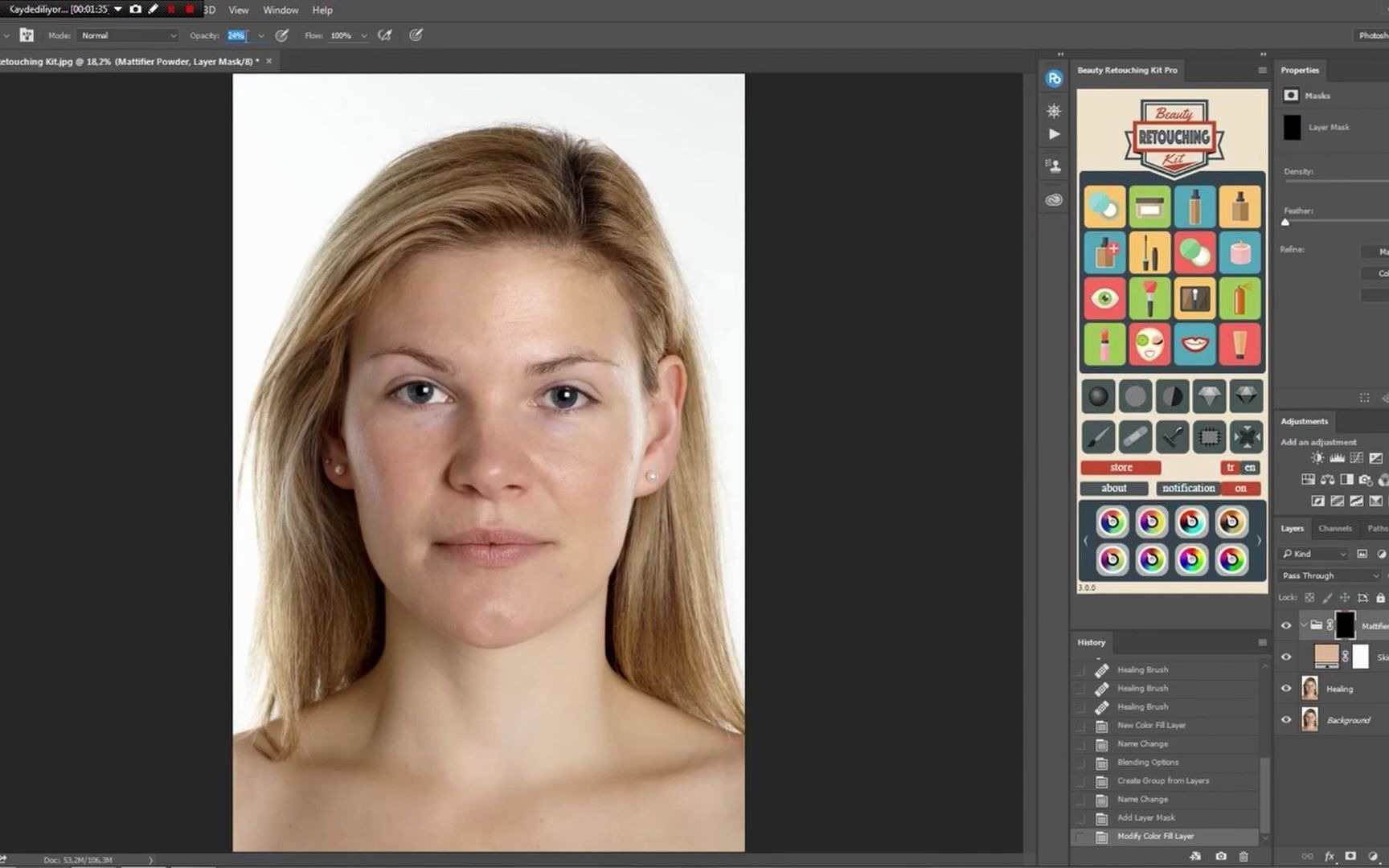This screenshot has height=868, width=1389.
Task: Select the eye retouching icon in Beauty Retouching Kit
Action: point(1104,299)
